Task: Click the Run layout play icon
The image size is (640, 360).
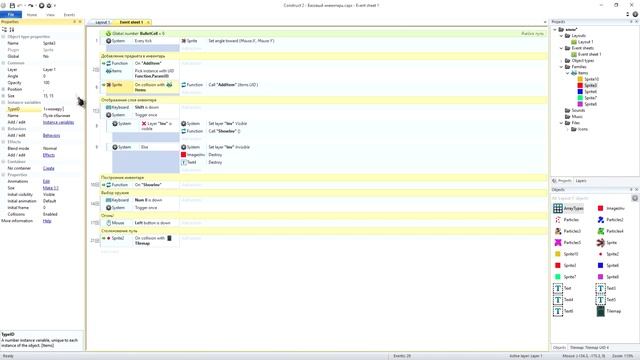Action: point(41,5)
